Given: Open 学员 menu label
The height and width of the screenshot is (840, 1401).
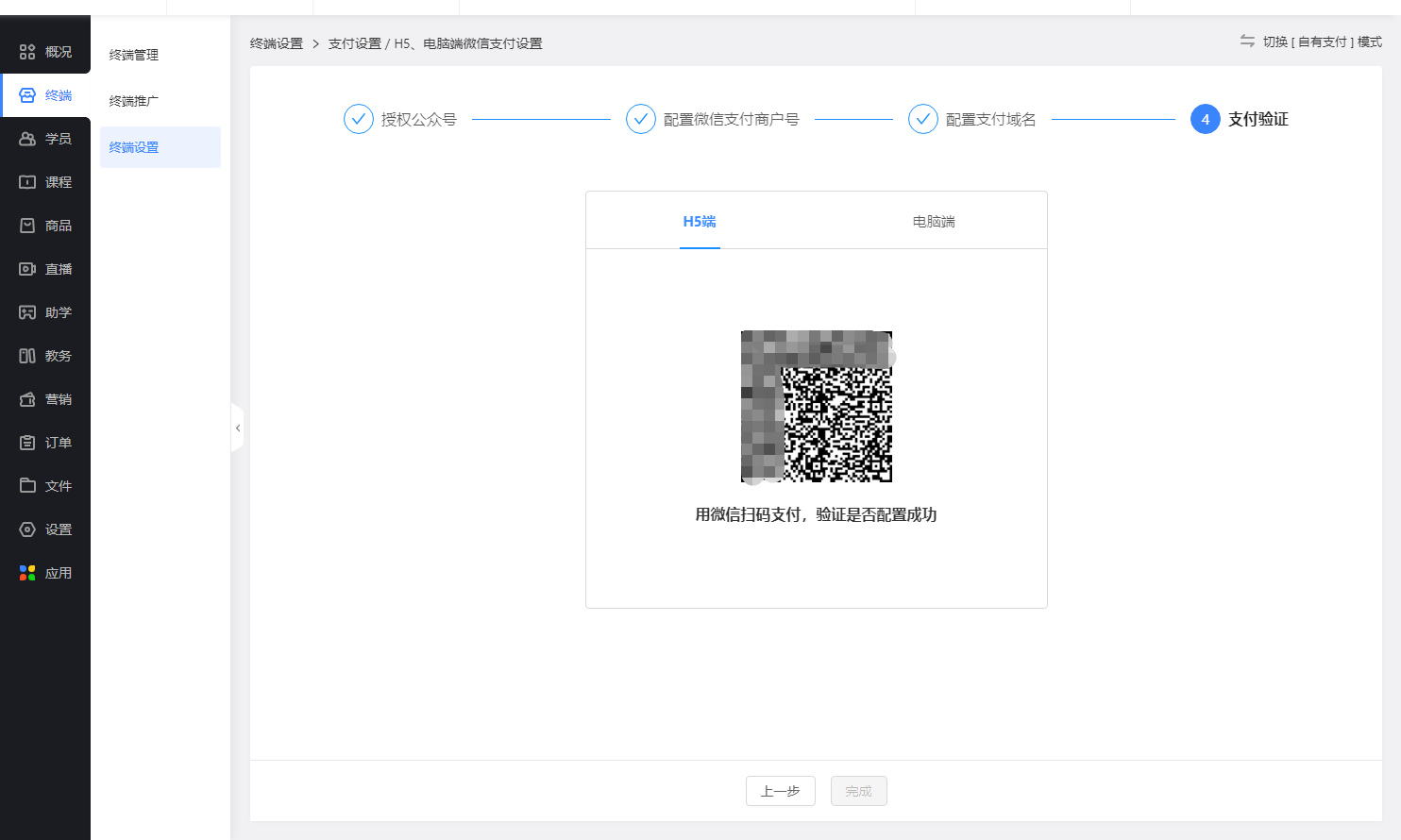Looking at the screenshot, I should click(59, 139).
